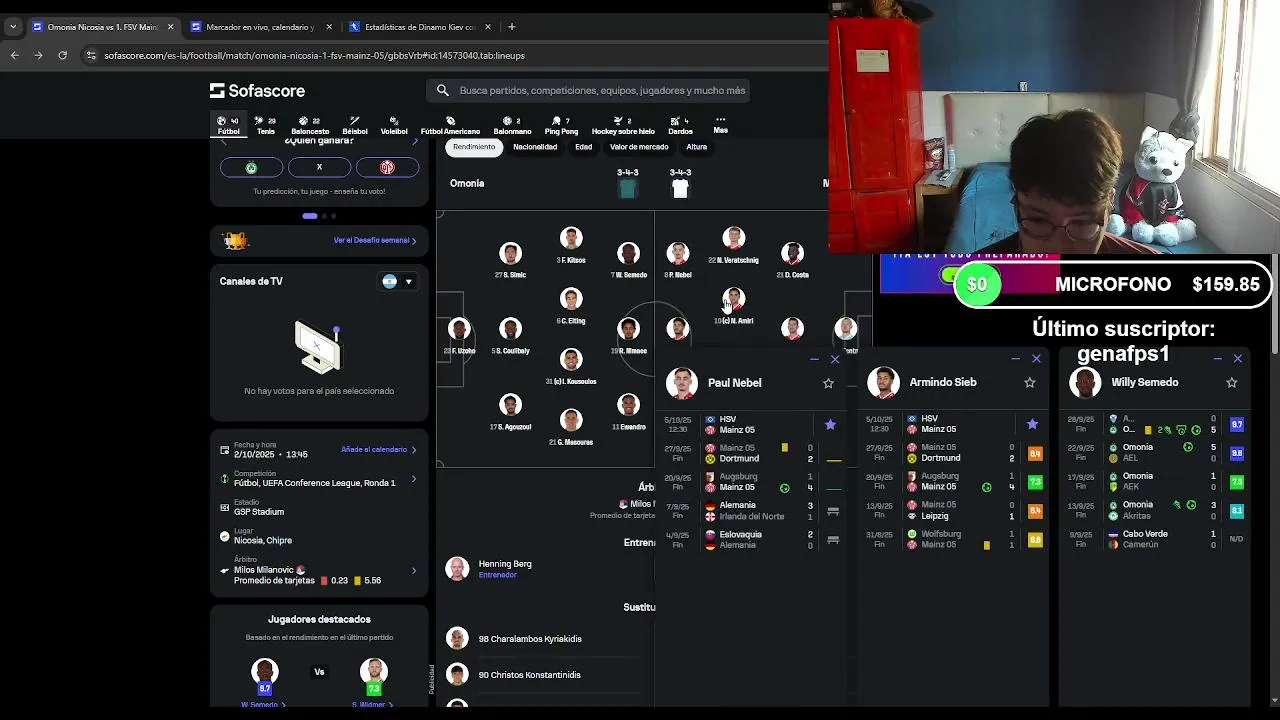Click the weekly challenge trophy icon
Screen dimensions: 1280x720
[x=235, y=240]
